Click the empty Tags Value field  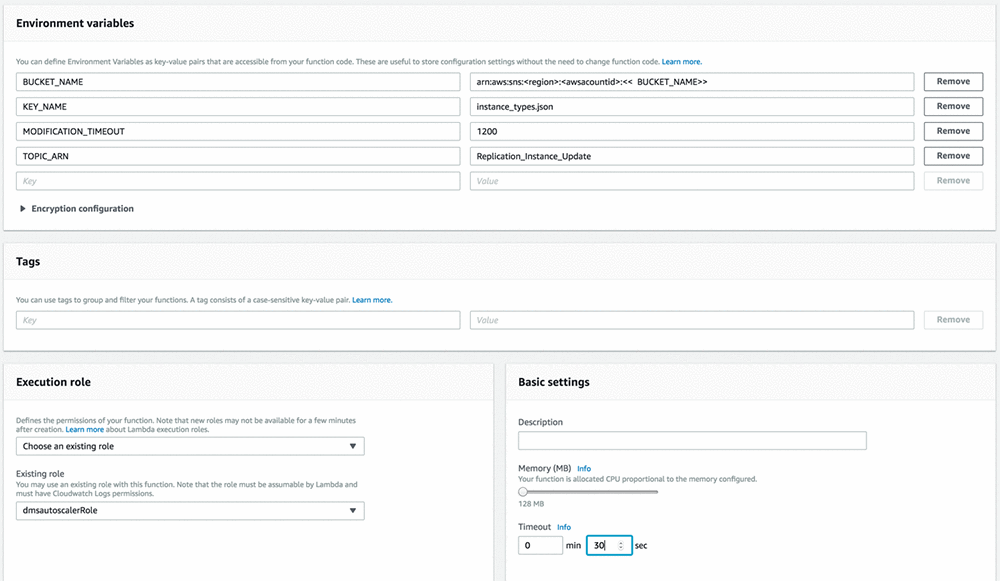(x=691, y=320)
